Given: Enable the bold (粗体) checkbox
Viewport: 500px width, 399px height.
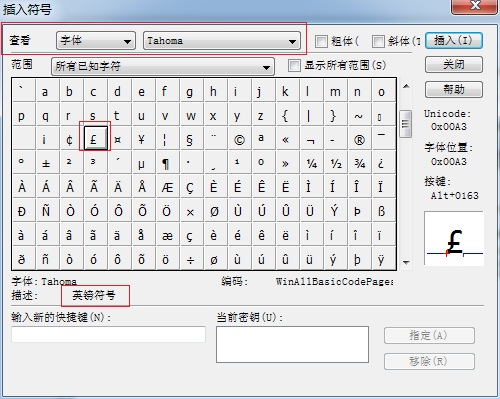Looking at the screenshot, I should (321, 41).
